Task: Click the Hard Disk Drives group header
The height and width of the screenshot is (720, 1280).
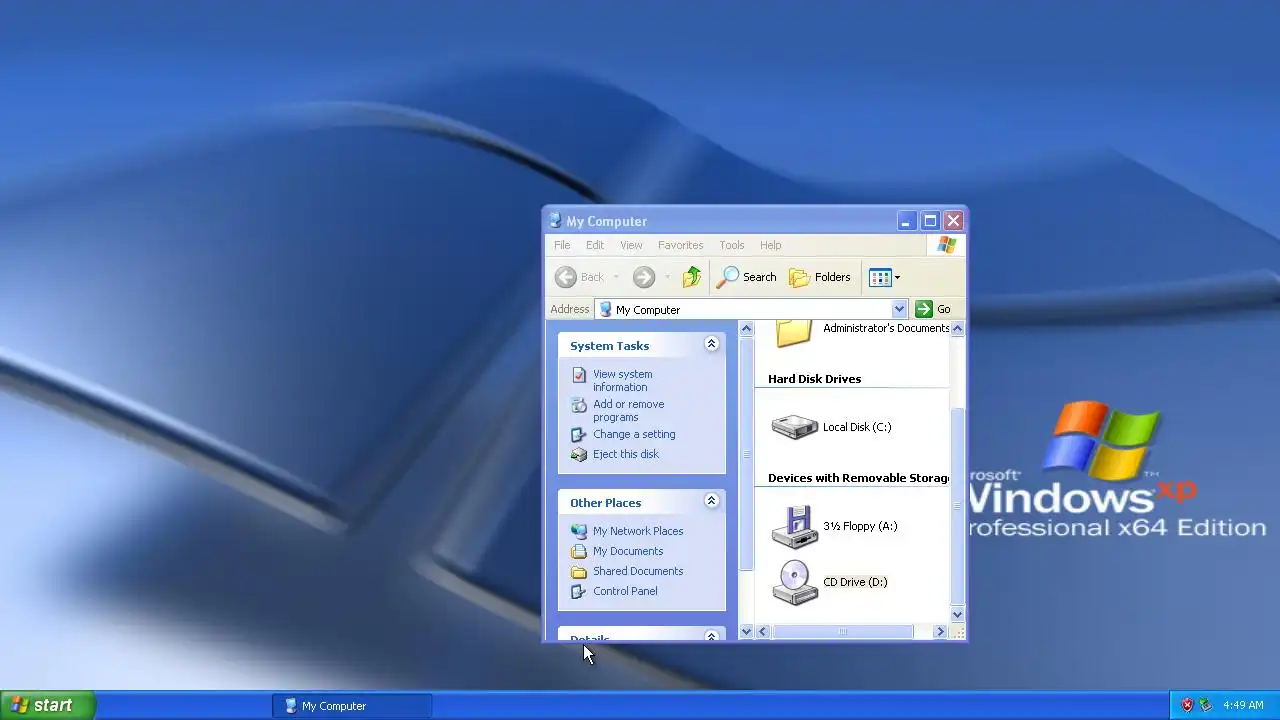Action: (814, 379)
